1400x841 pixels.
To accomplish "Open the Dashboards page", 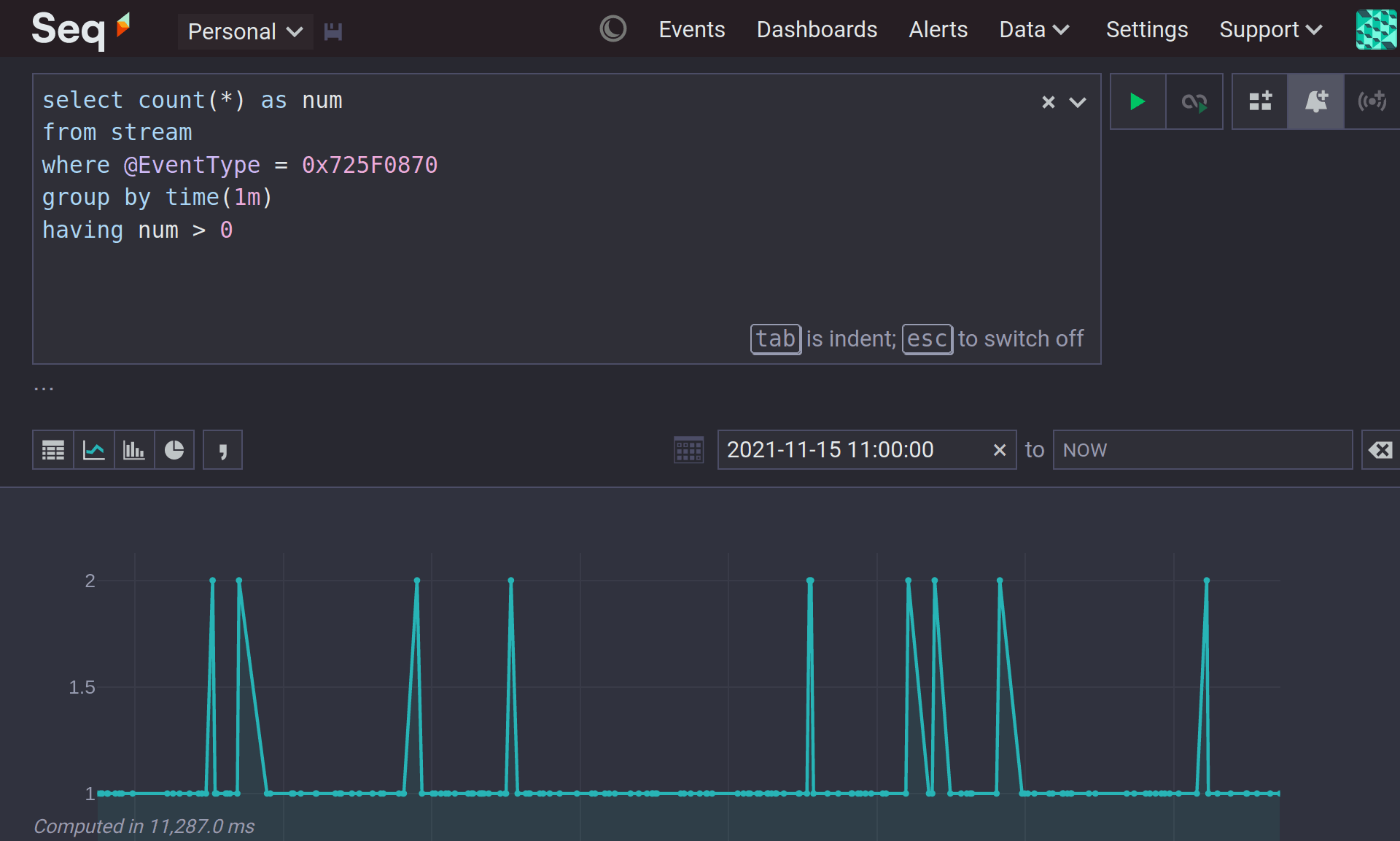I will tap(817, 29).
